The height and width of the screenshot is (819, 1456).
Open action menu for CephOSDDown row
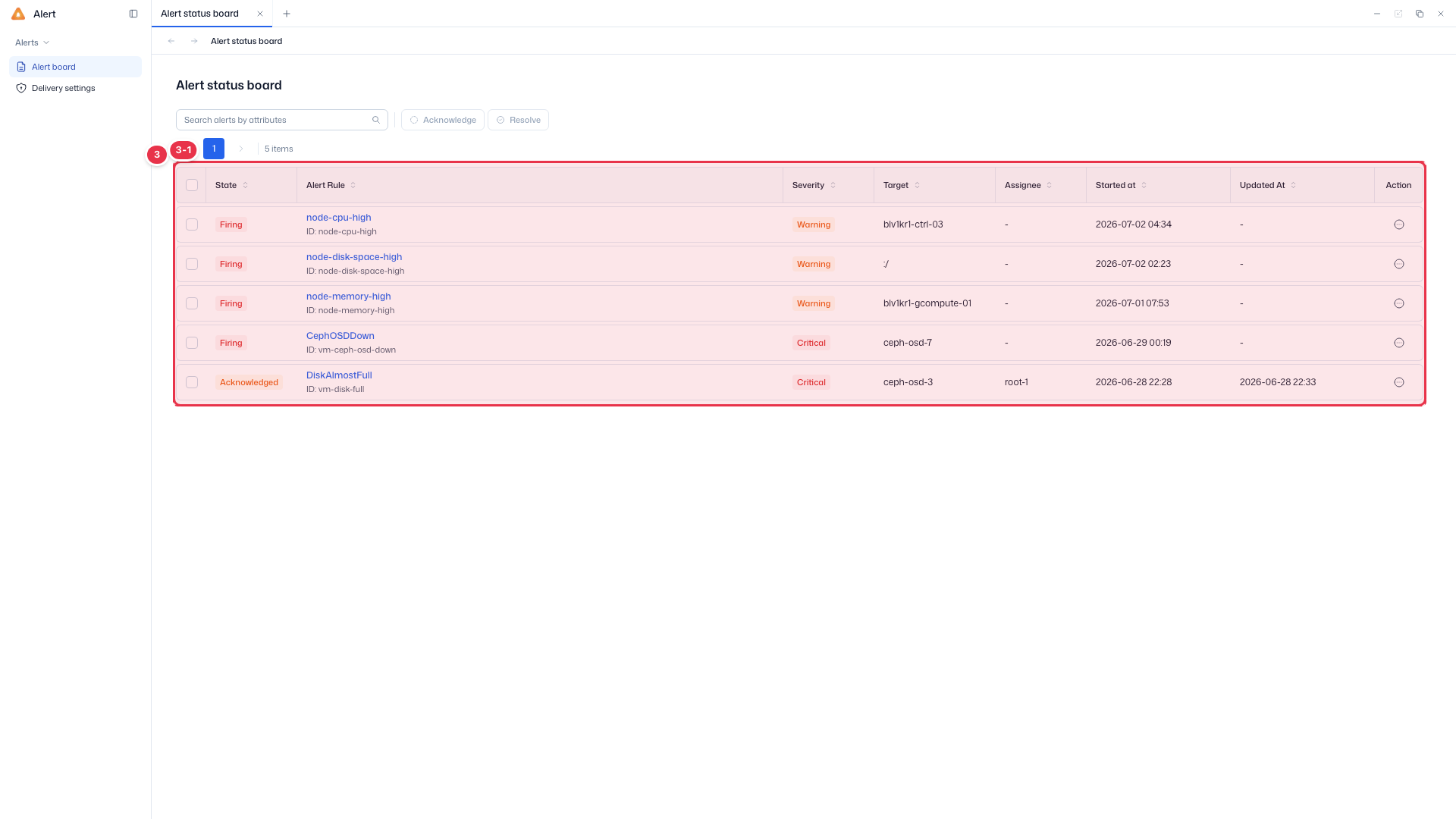[1399, 343]
